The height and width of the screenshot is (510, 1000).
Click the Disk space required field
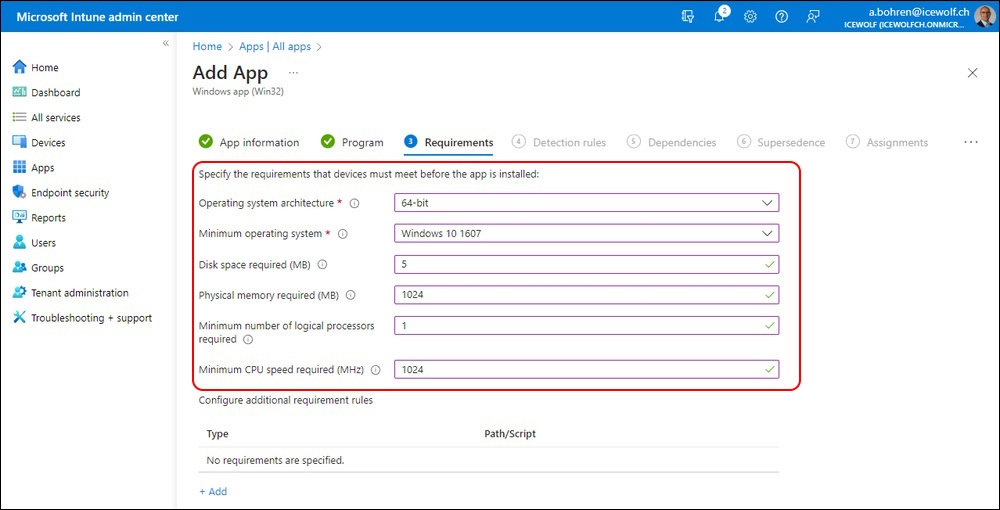587,264
